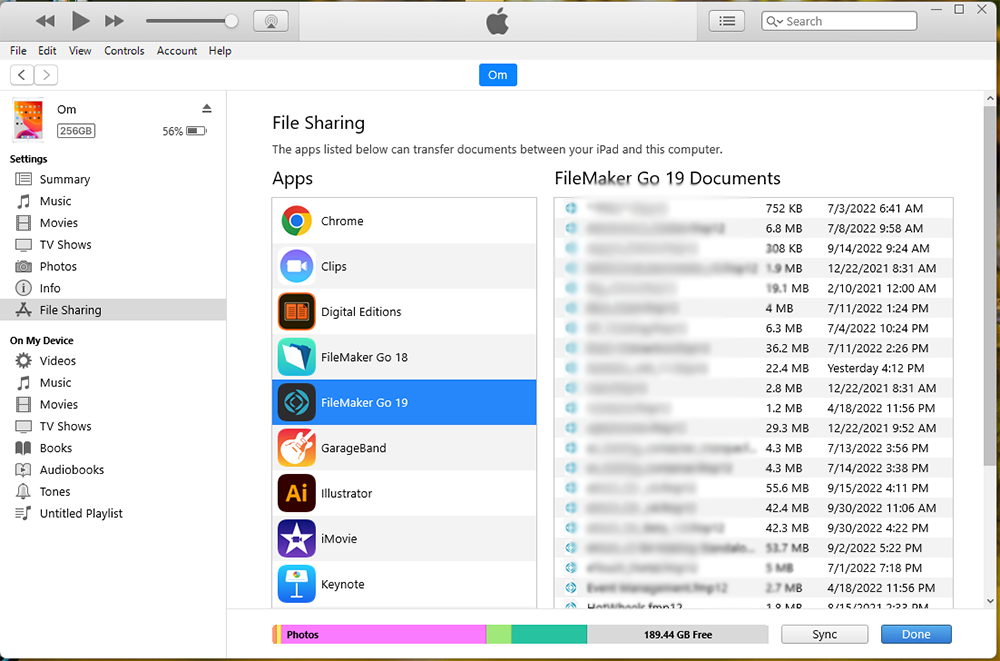This screenshot has width=1000, height=661.
Task: Select GarageBand app icon
Action: pyautogui.click(x=297, y=447)
